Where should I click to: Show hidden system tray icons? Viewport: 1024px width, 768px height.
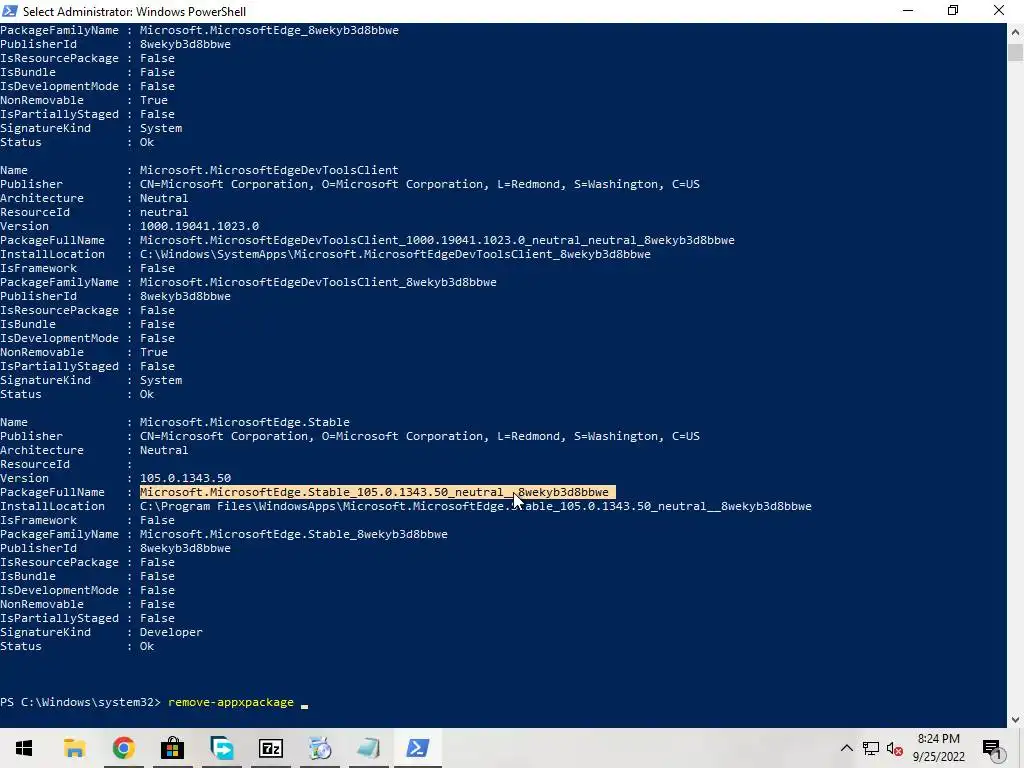point(846,748)
